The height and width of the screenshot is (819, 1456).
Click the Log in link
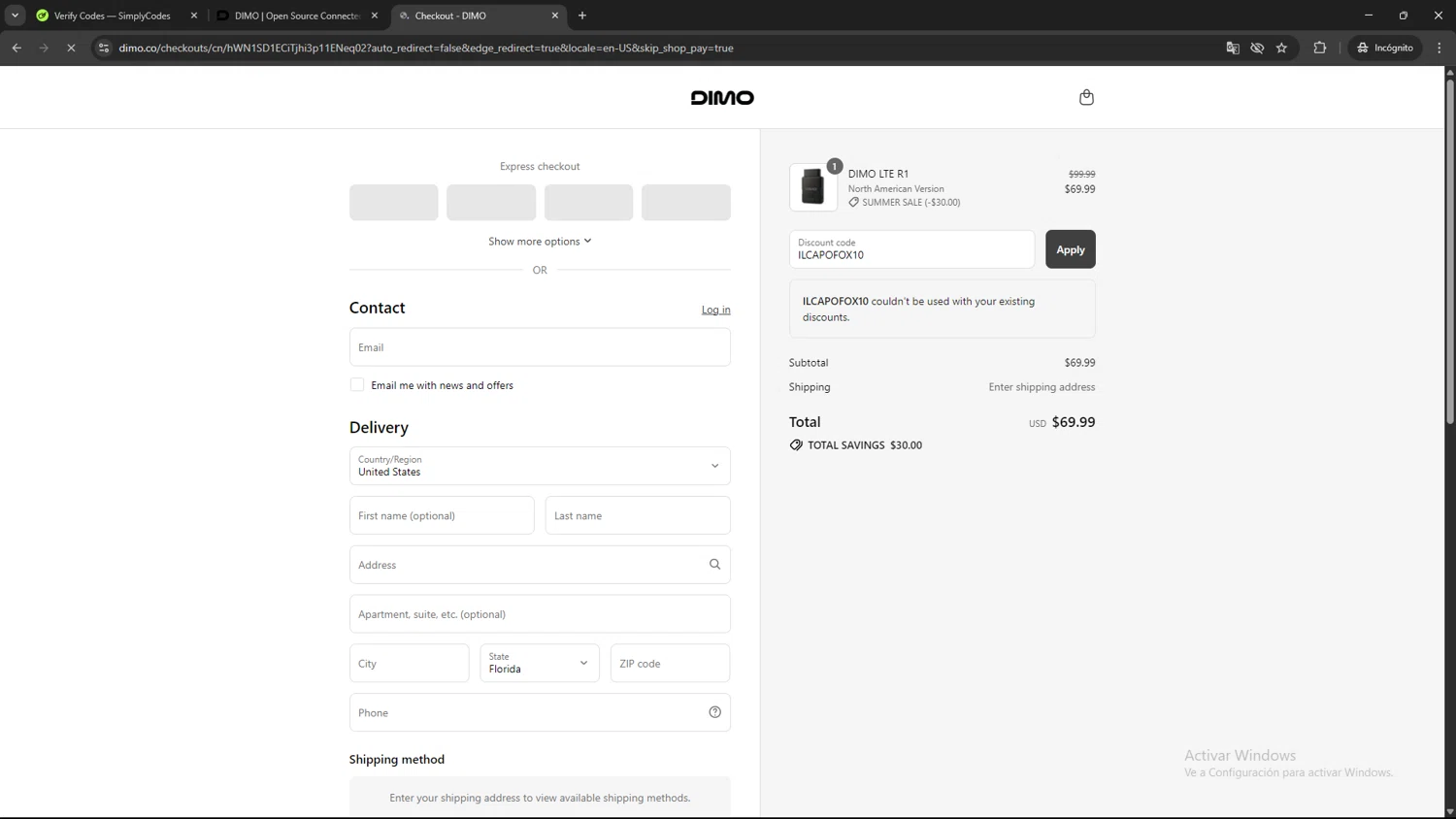[x=716, y=310]
